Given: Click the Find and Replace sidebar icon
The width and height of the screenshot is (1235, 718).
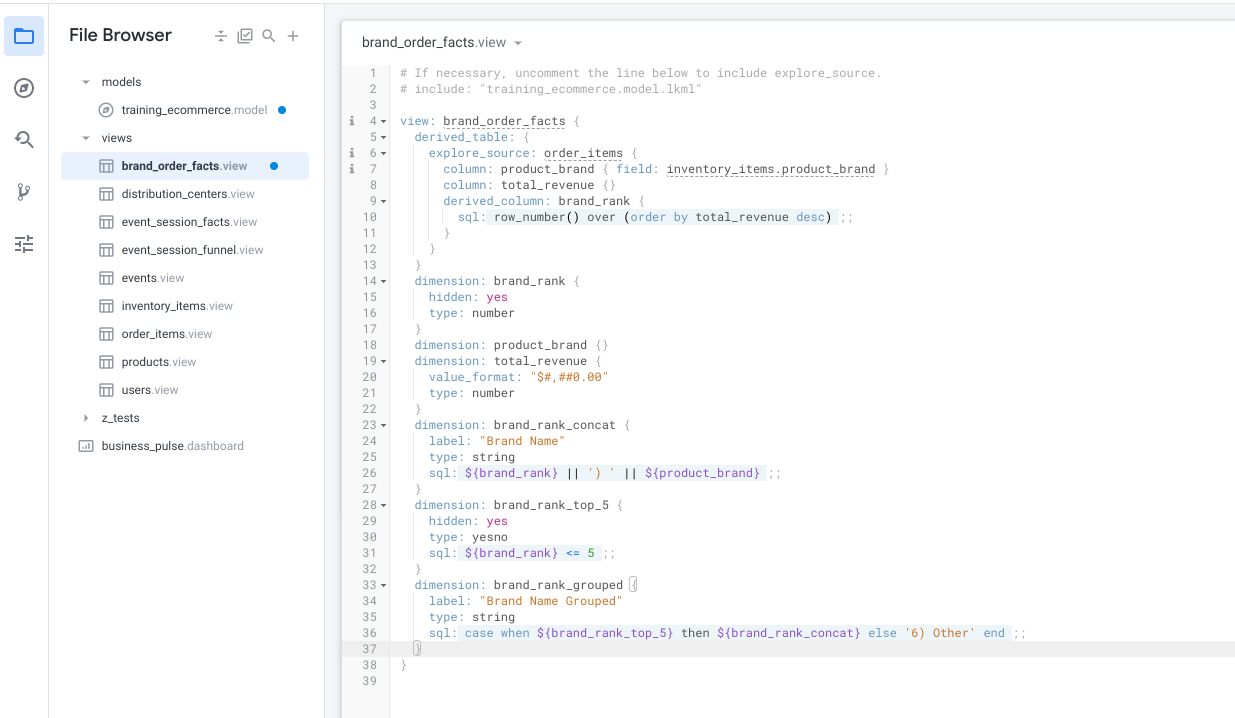Looking at the screenshot, I should coord(24,140).
